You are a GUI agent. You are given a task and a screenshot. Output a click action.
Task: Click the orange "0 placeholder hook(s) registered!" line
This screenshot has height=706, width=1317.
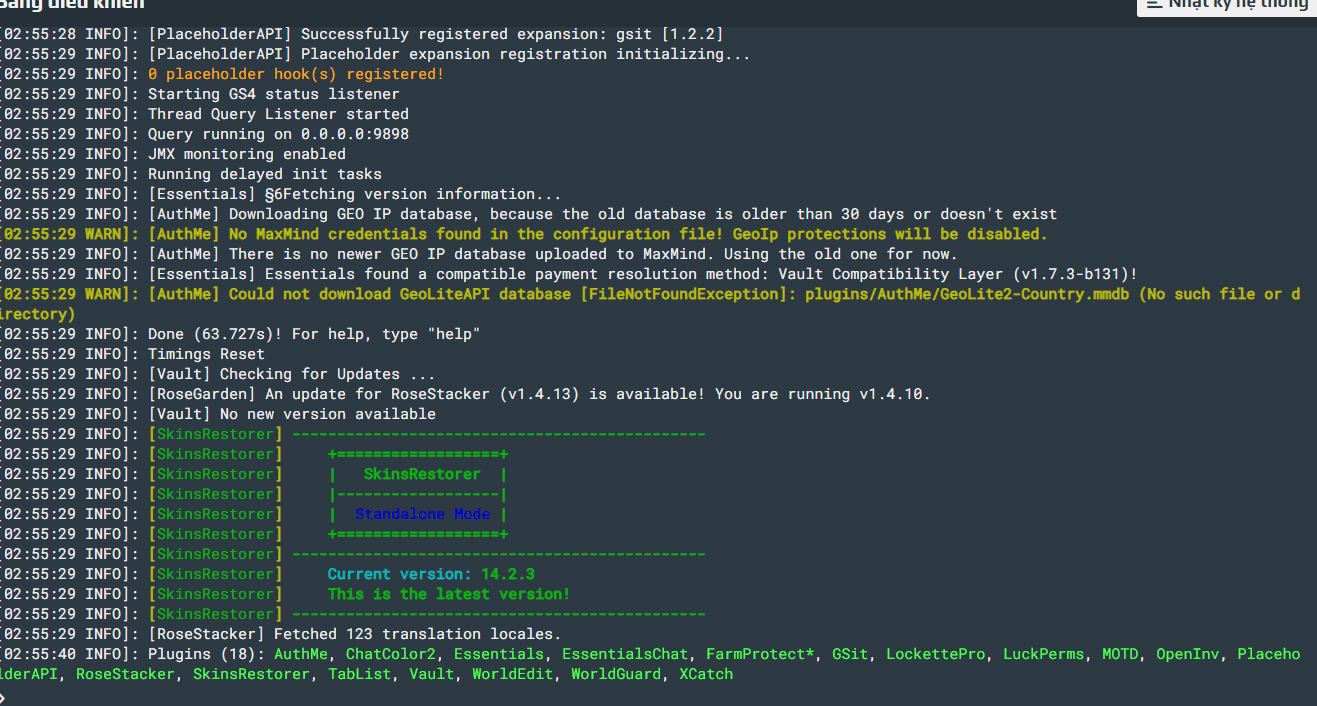[x=296, y=74]
